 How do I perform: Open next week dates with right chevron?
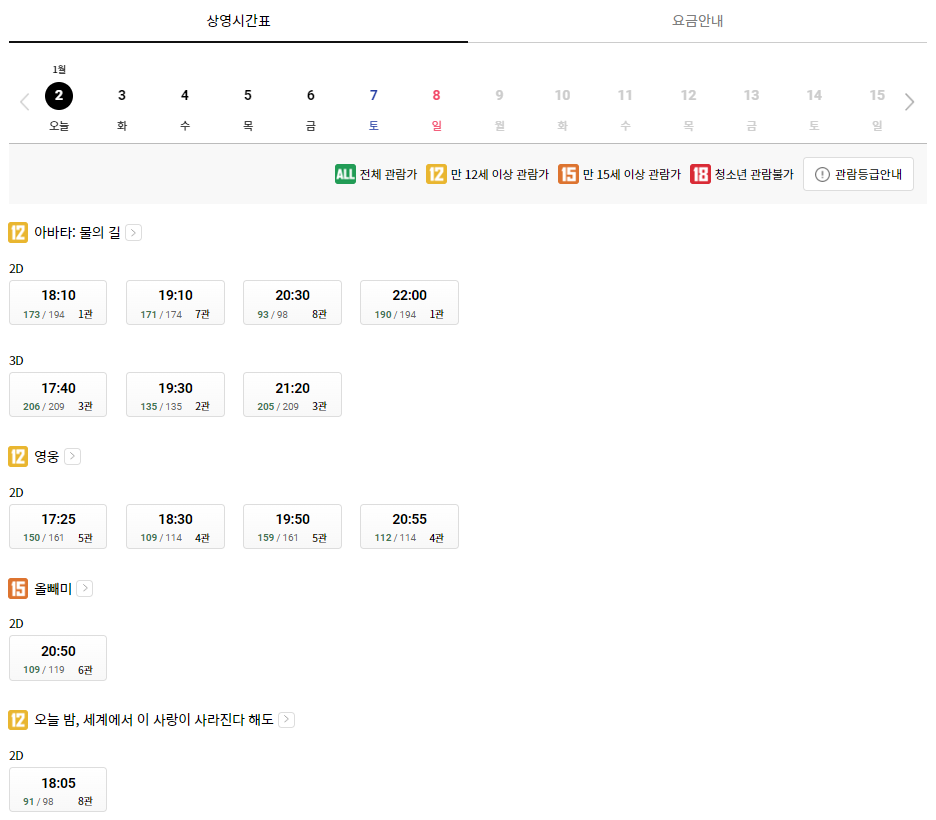tap(909, 101)
